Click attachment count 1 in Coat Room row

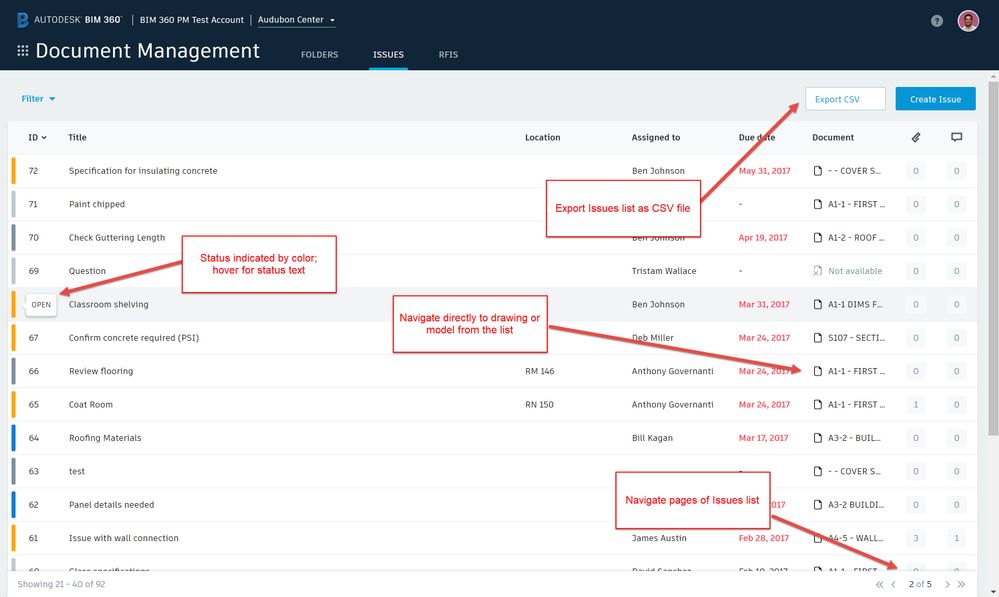click(x=916, y=405)
